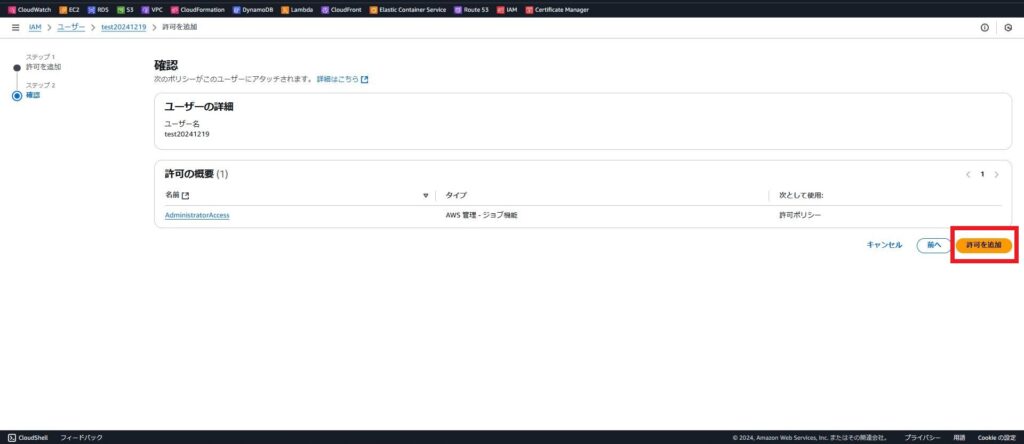Image resolution: width=1024 pixels, height=444 pixels.
Task: Click the orange 許可を追加 button
Action: 983,245
